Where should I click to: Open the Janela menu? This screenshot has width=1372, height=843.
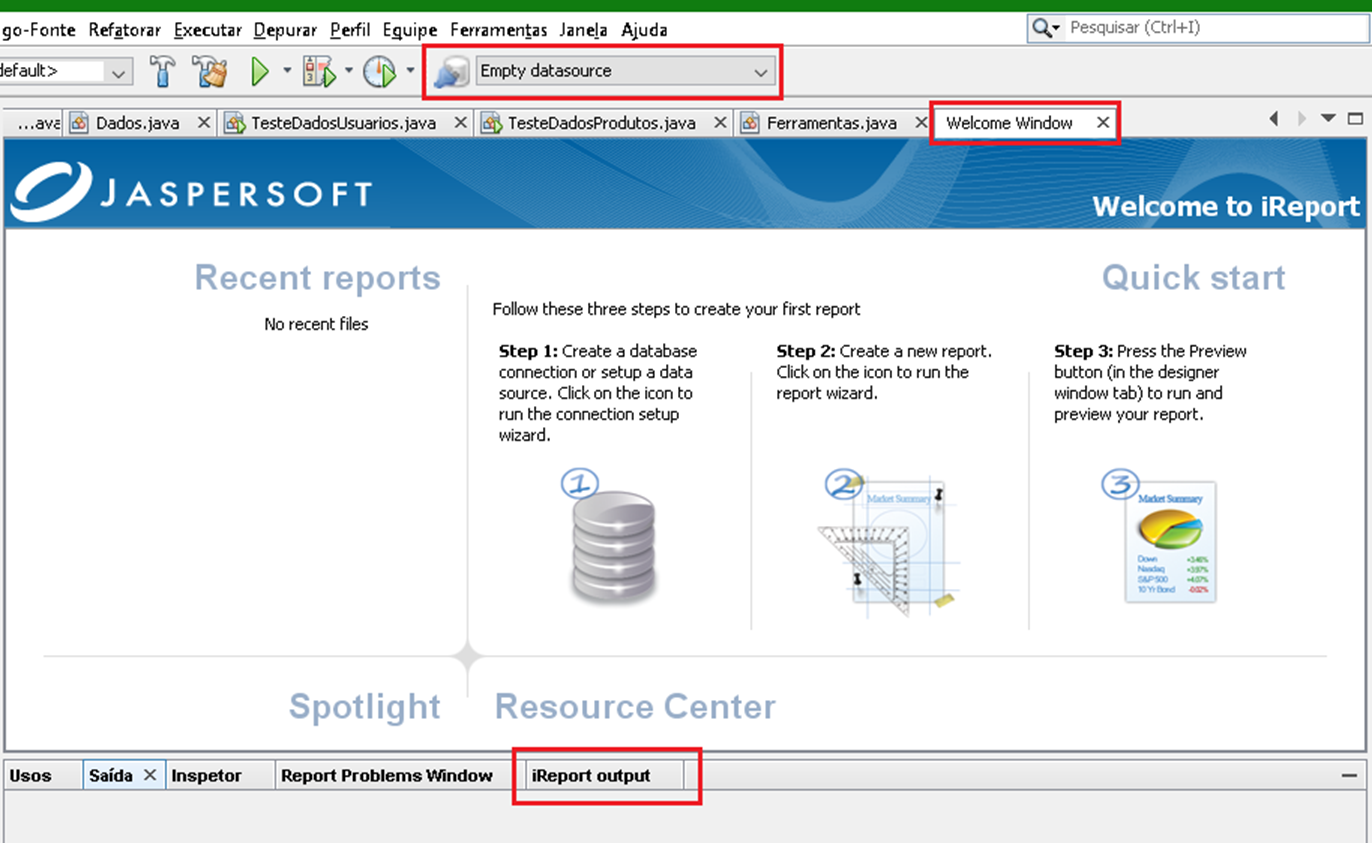click(x=584, y=29)
